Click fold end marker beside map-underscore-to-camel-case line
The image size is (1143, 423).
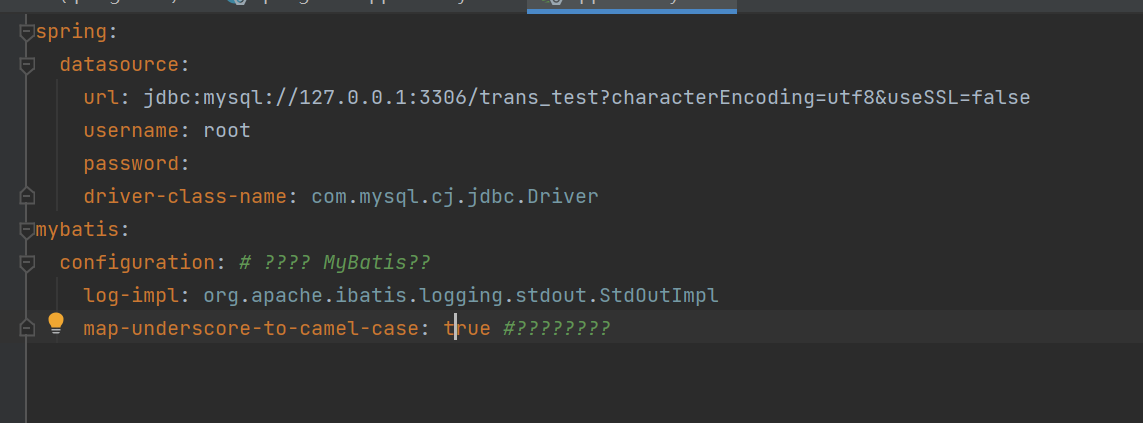[27, 328]
